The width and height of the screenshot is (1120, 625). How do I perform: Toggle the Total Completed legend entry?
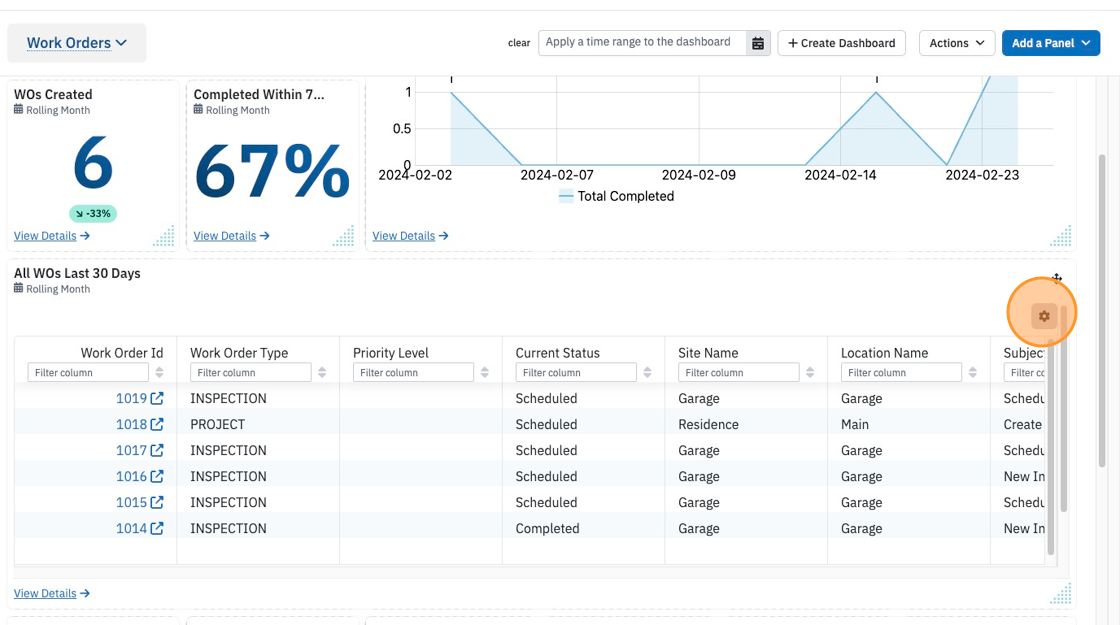click(616, 196)
